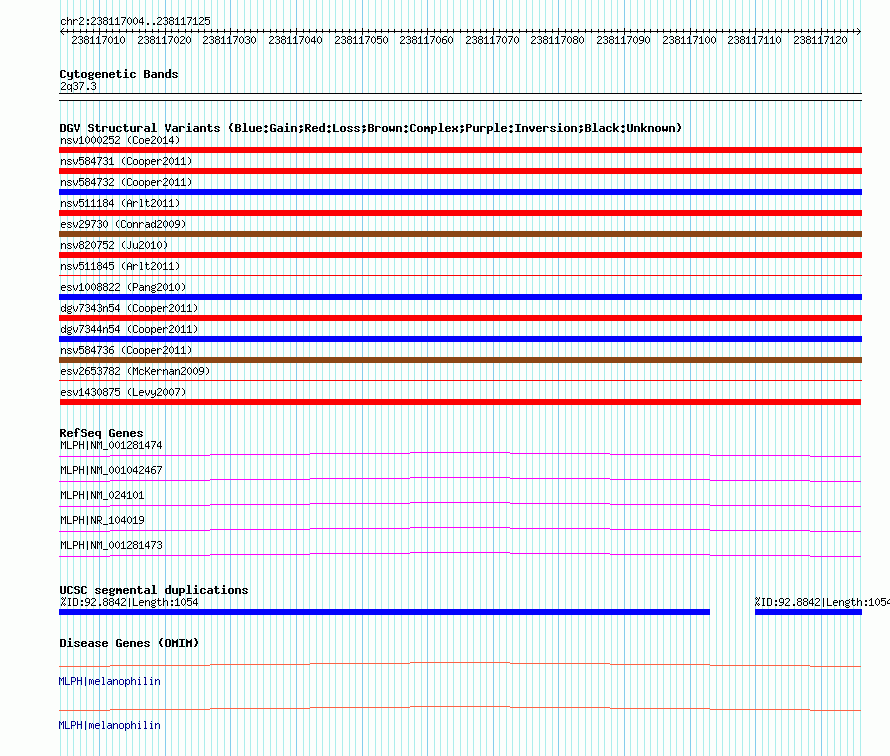Screen dimensions: 890x756
Task: Select the Cytogenetic Bands track title
Action: click(x=119, y=74)
